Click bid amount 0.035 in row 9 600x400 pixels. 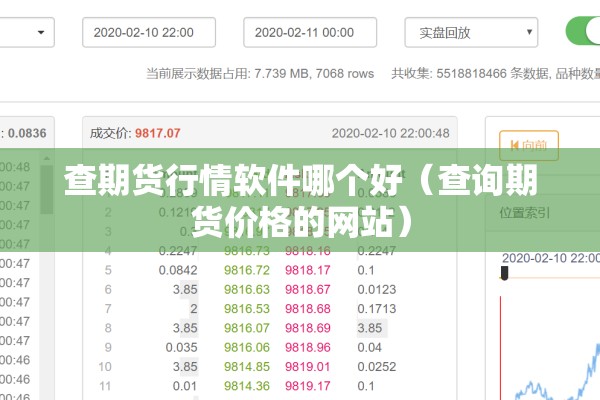click(181, 347)
